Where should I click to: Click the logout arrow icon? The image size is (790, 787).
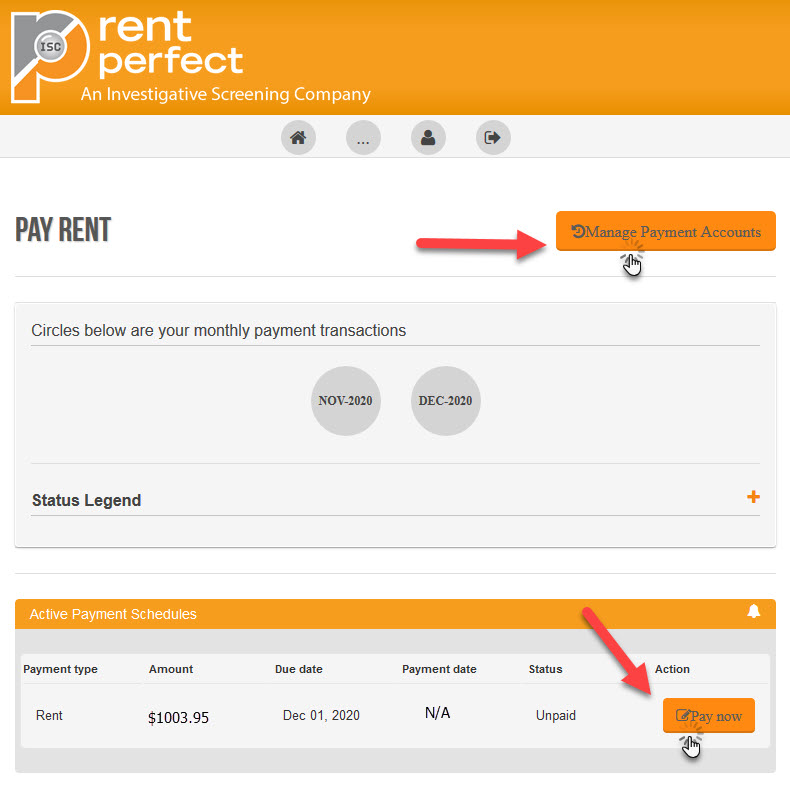pos(493,138)
